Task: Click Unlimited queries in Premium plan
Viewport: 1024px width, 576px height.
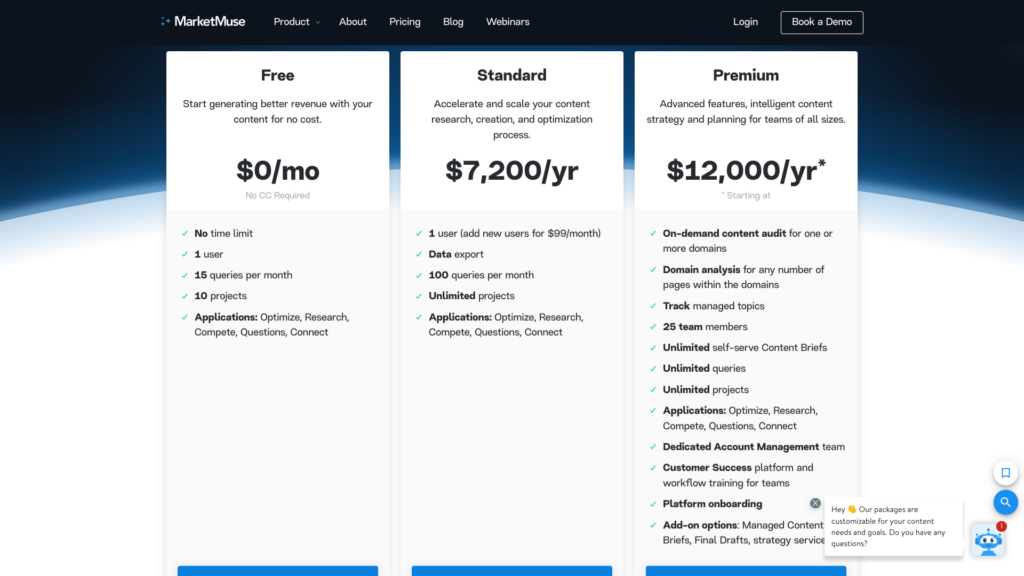Action: pos(704,368)
